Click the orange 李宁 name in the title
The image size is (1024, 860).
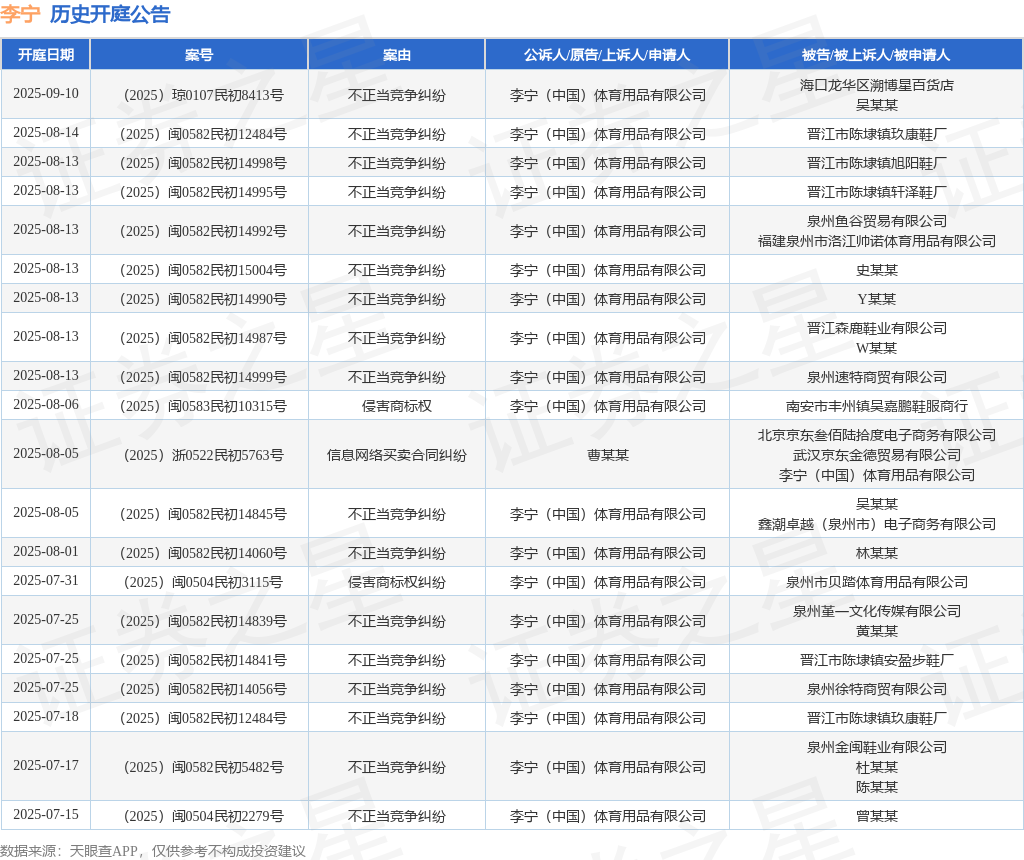click(x=20, y=14)
